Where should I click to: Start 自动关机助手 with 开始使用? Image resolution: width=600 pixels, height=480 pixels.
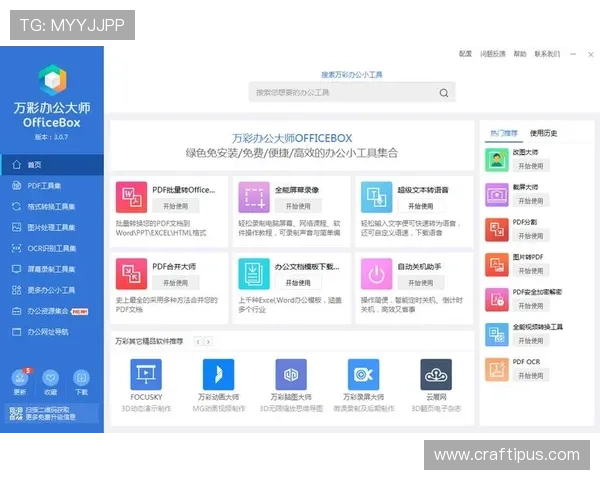coord(421,283)
